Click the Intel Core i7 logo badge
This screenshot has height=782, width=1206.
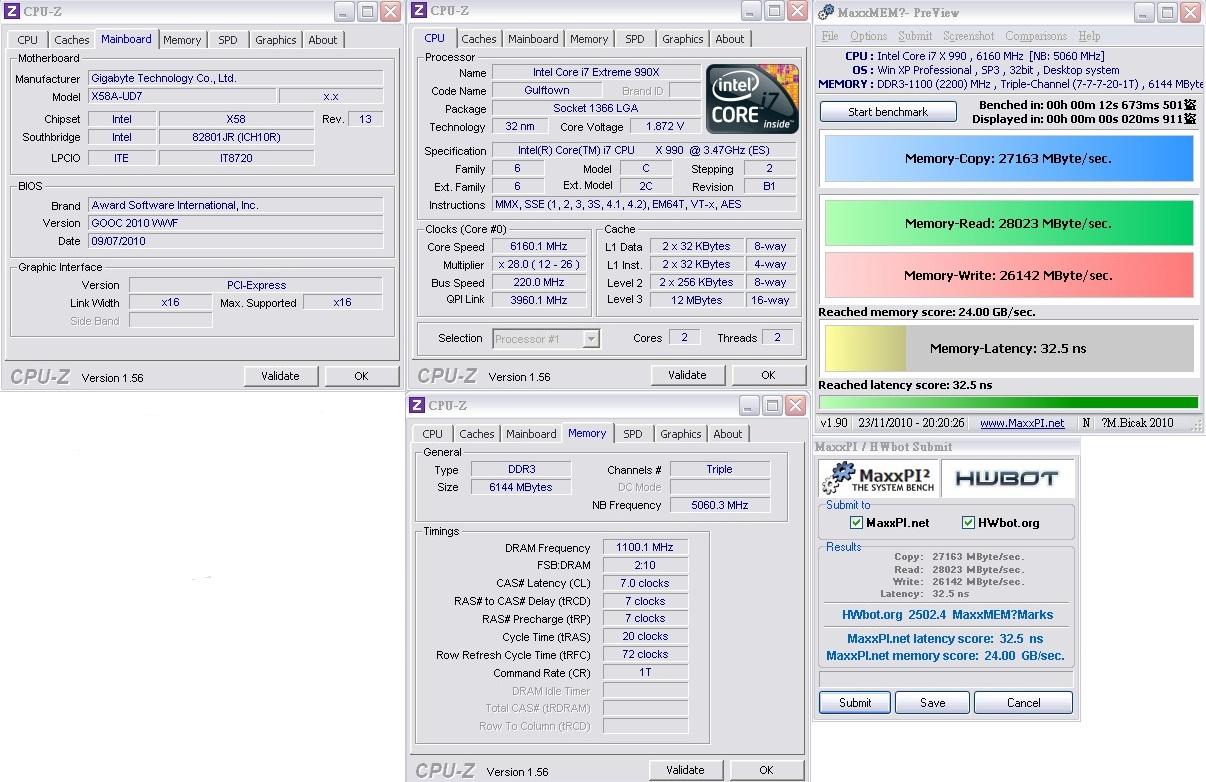tap(752, 99)
